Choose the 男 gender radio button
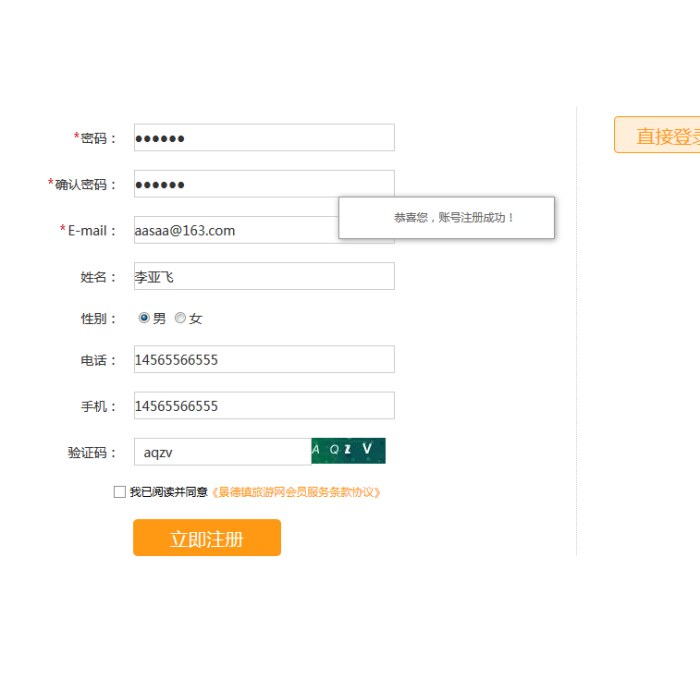700x700 pixels. coord(144,318)
